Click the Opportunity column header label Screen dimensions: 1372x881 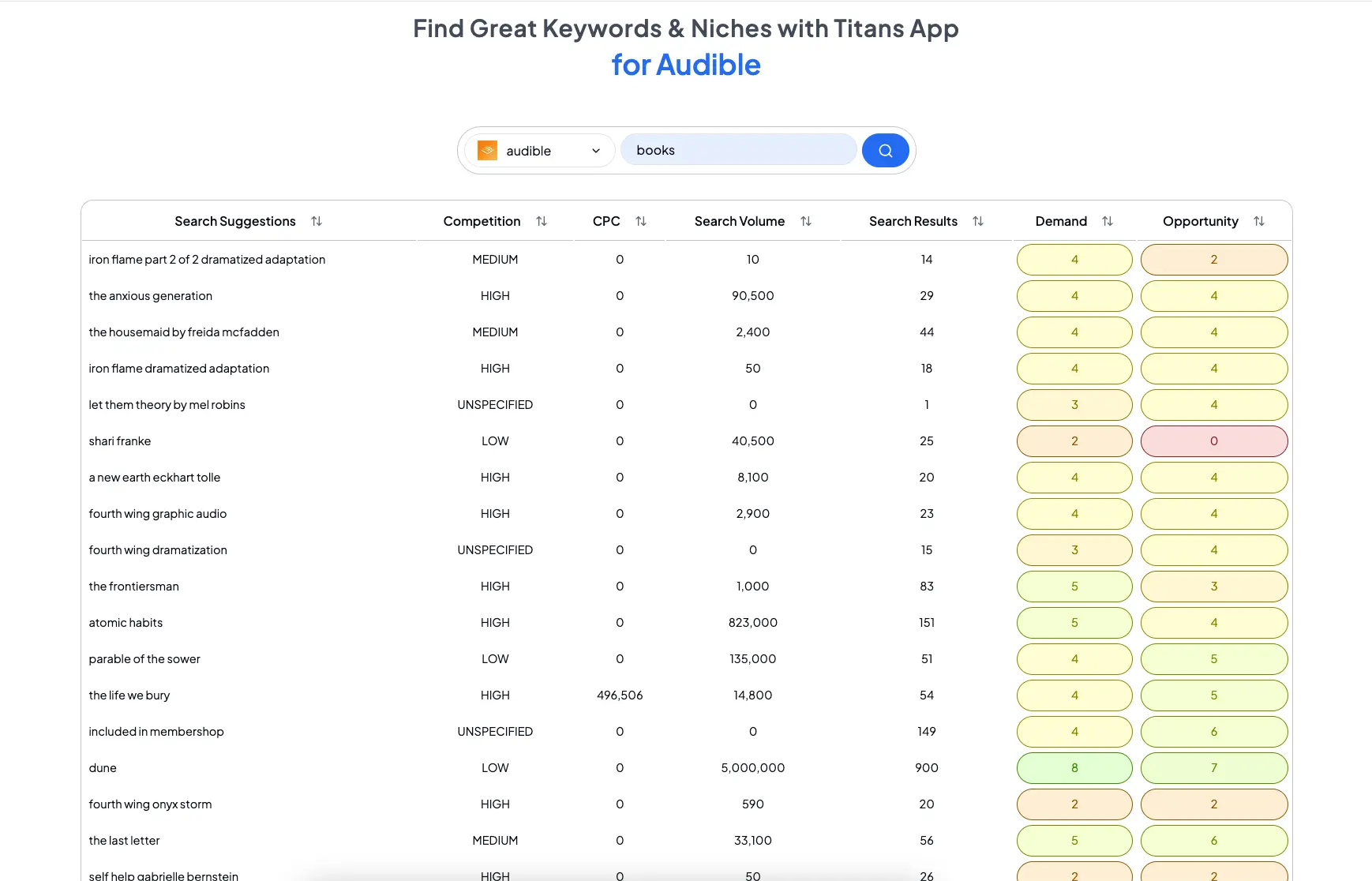(1200, 222)
